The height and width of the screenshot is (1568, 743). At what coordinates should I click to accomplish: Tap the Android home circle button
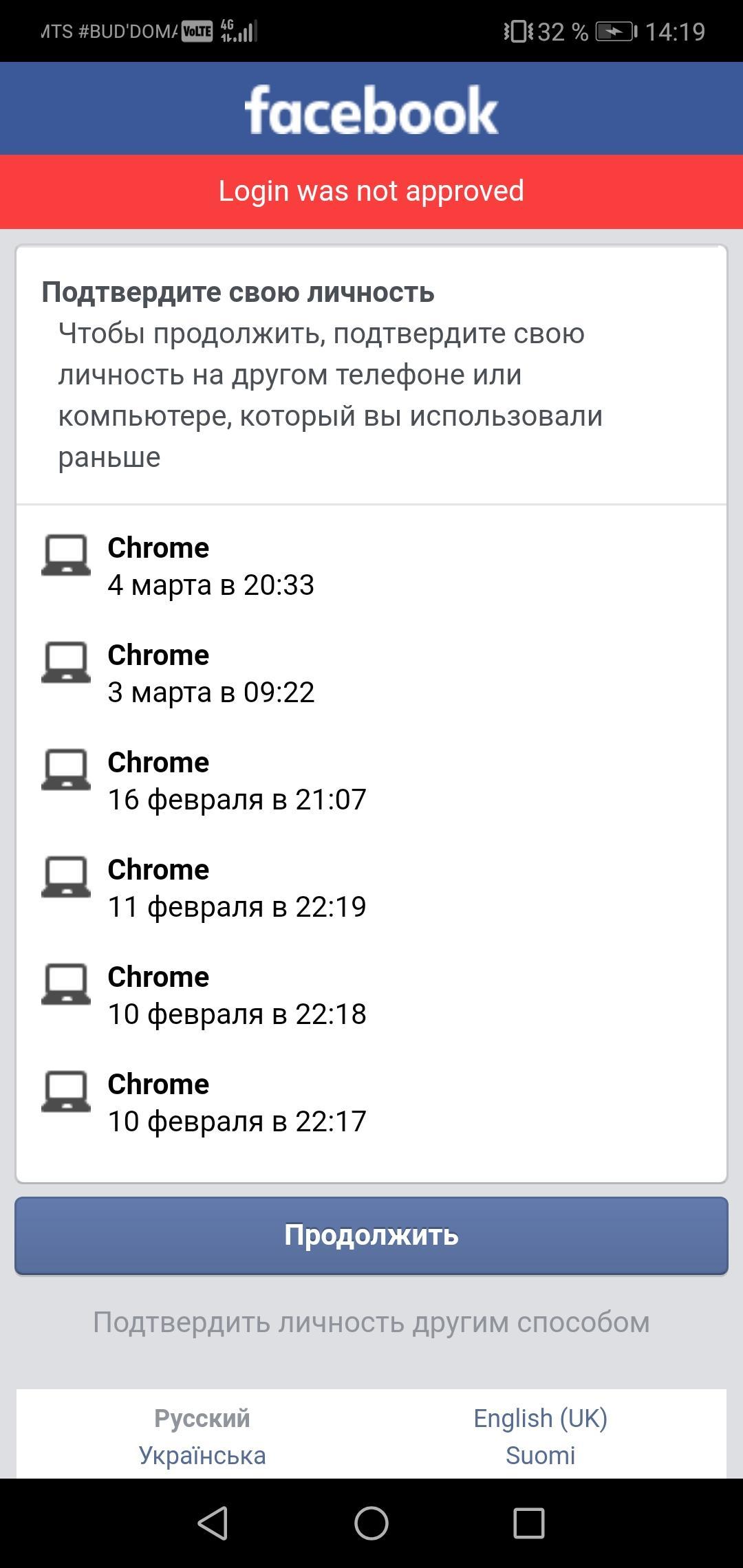[371, 1523]
